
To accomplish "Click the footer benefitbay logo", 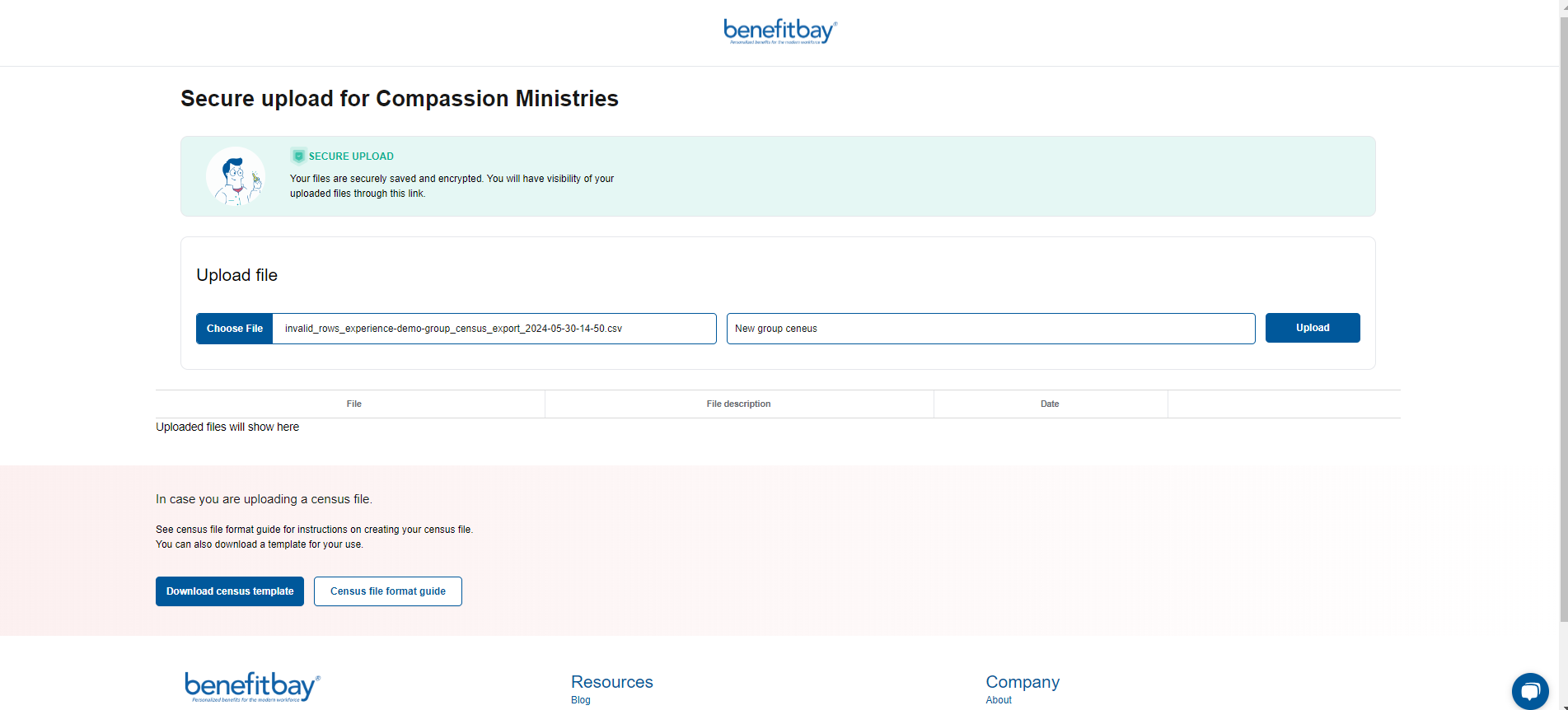I will [252, 687].
